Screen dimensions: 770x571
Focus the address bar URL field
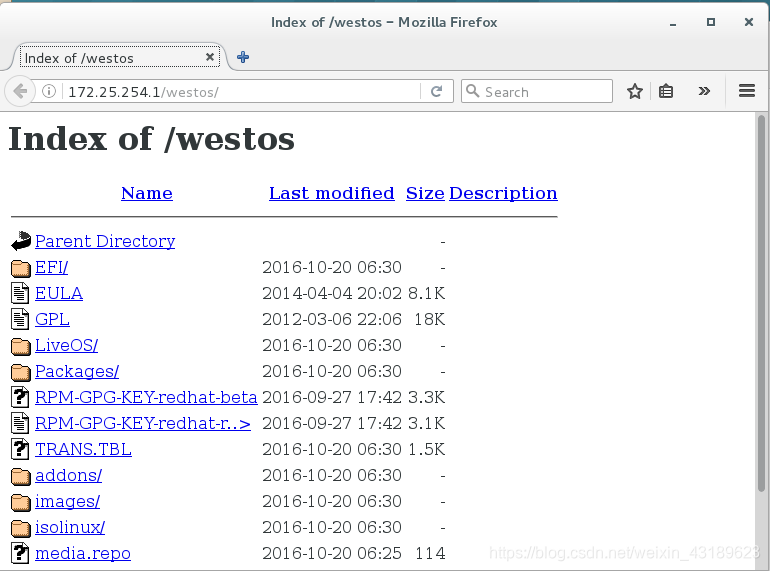click(x=241, y=92)
